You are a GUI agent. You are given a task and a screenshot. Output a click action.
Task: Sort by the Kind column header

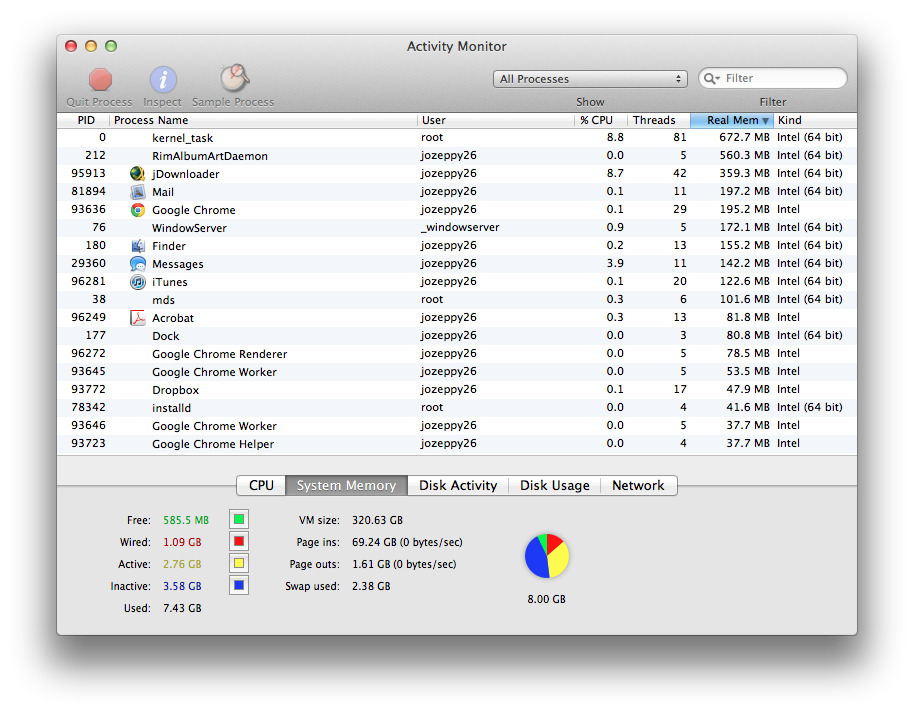pos(815,120)
